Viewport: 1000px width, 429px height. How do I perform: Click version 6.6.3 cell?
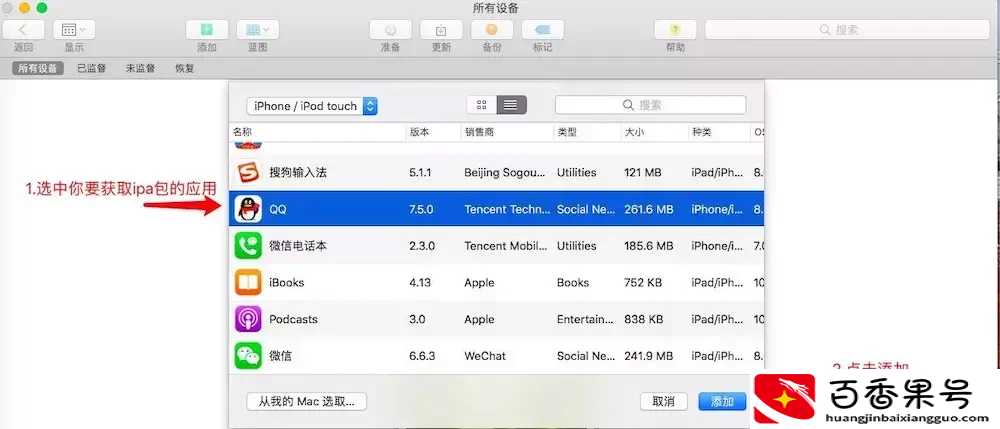tap(422, 356)
